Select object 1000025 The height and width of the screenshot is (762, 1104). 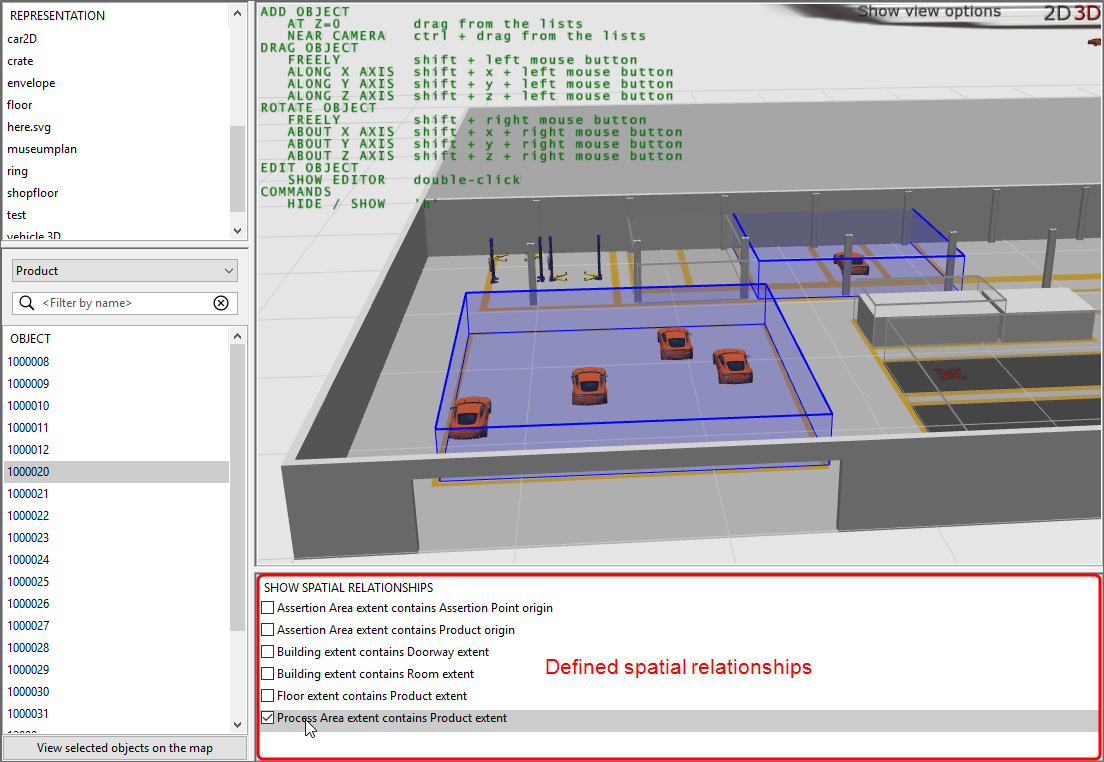[117, 582]
